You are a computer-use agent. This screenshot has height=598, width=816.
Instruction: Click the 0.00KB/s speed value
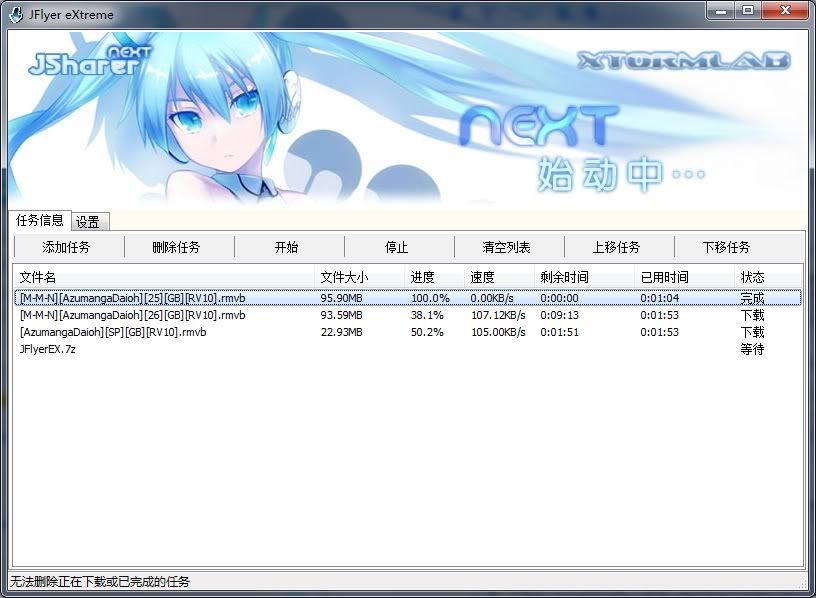(492, 298)
